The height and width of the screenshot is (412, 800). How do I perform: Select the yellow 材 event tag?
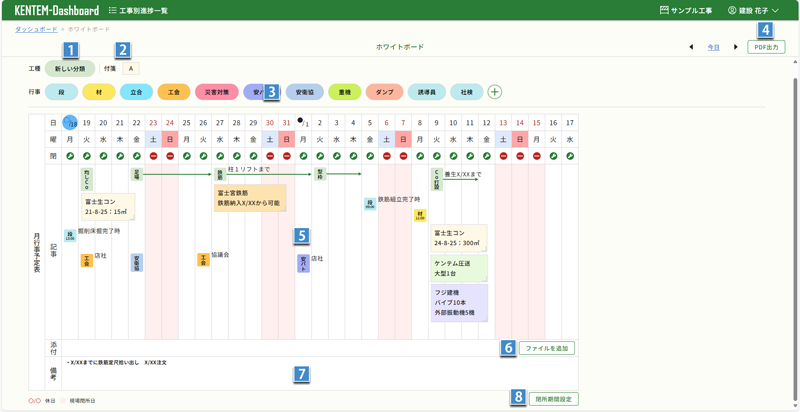tap(98, 92)
